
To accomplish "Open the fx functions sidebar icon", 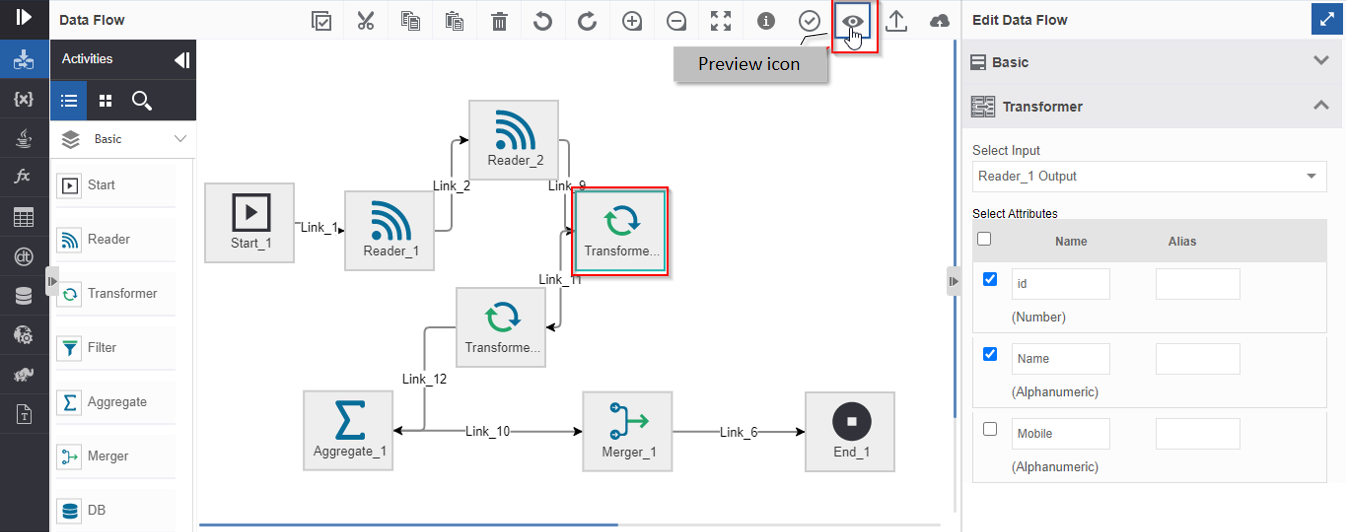I will [24, 177].
